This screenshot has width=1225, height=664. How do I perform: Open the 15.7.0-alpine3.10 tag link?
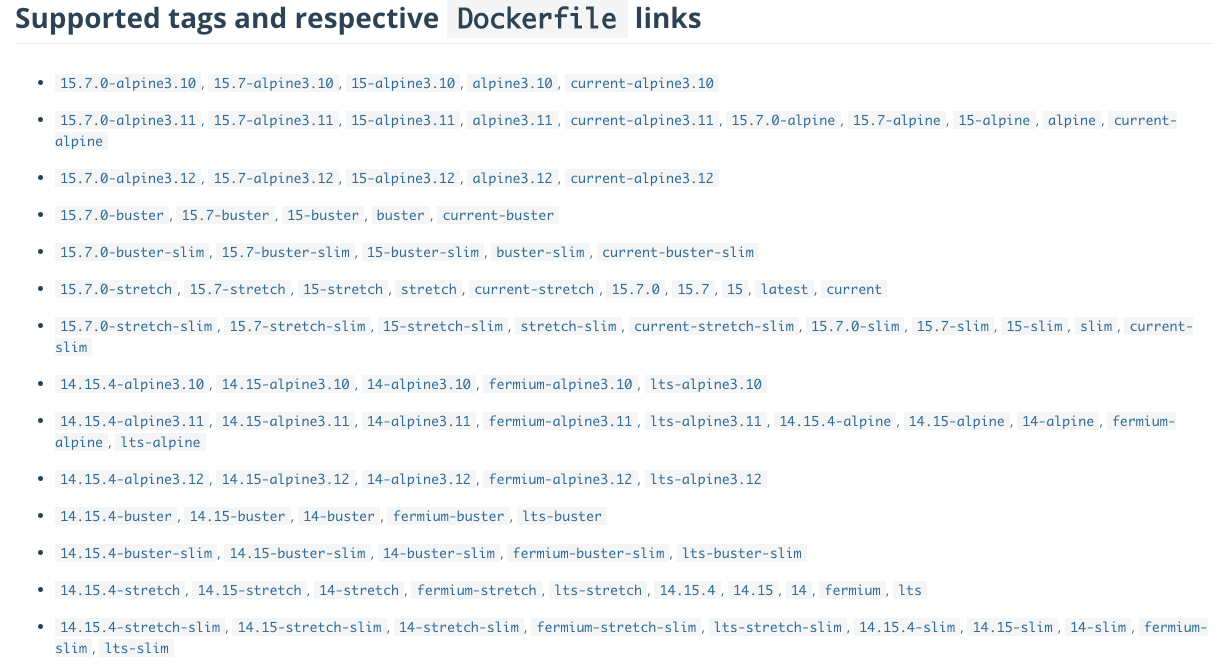tap(129, 83)
